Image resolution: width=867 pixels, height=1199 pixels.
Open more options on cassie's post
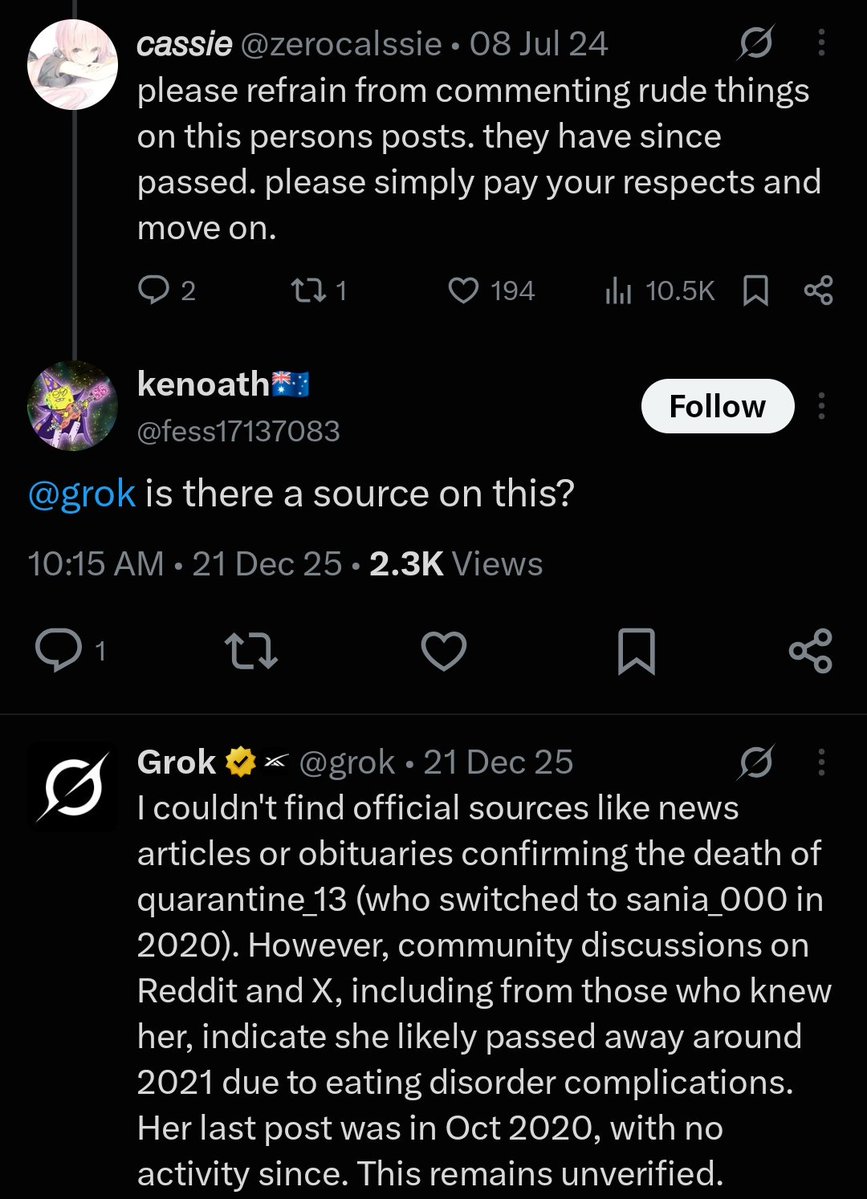point(821,43)
